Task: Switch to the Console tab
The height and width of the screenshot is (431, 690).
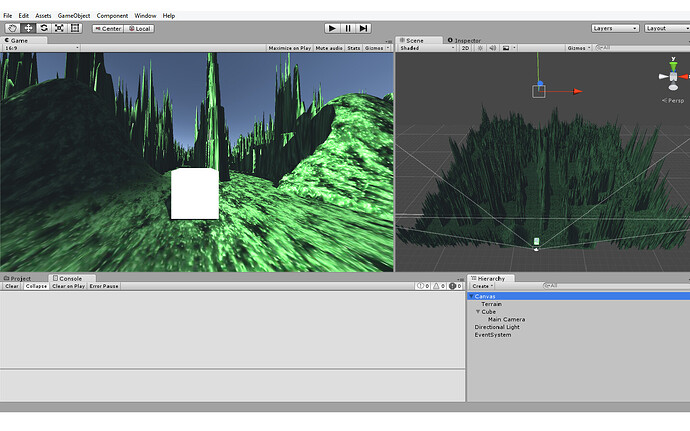Action: click(70, 278)
